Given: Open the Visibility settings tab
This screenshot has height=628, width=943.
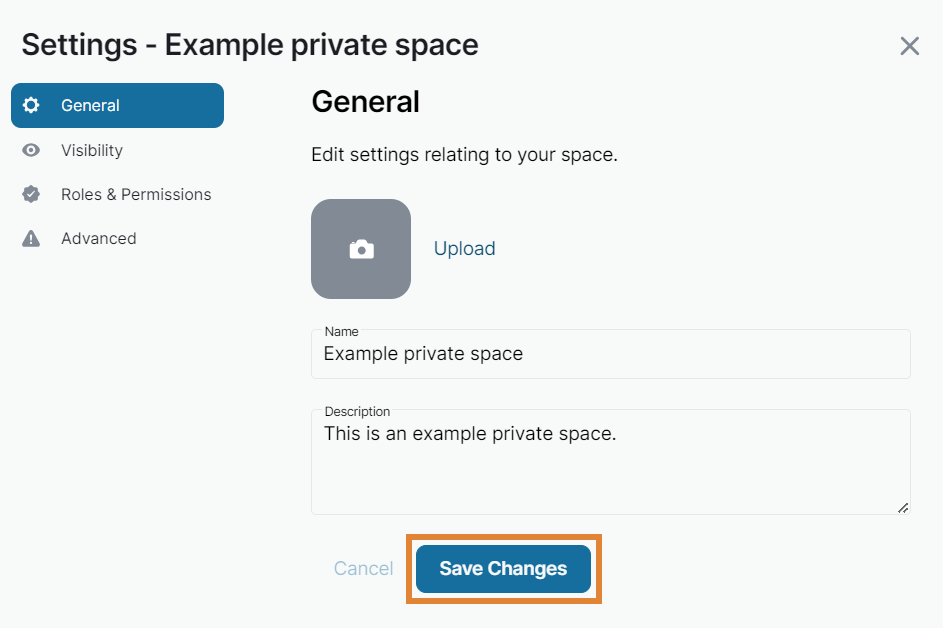Looking at the screenshot, I should click(x=92, y=150).
